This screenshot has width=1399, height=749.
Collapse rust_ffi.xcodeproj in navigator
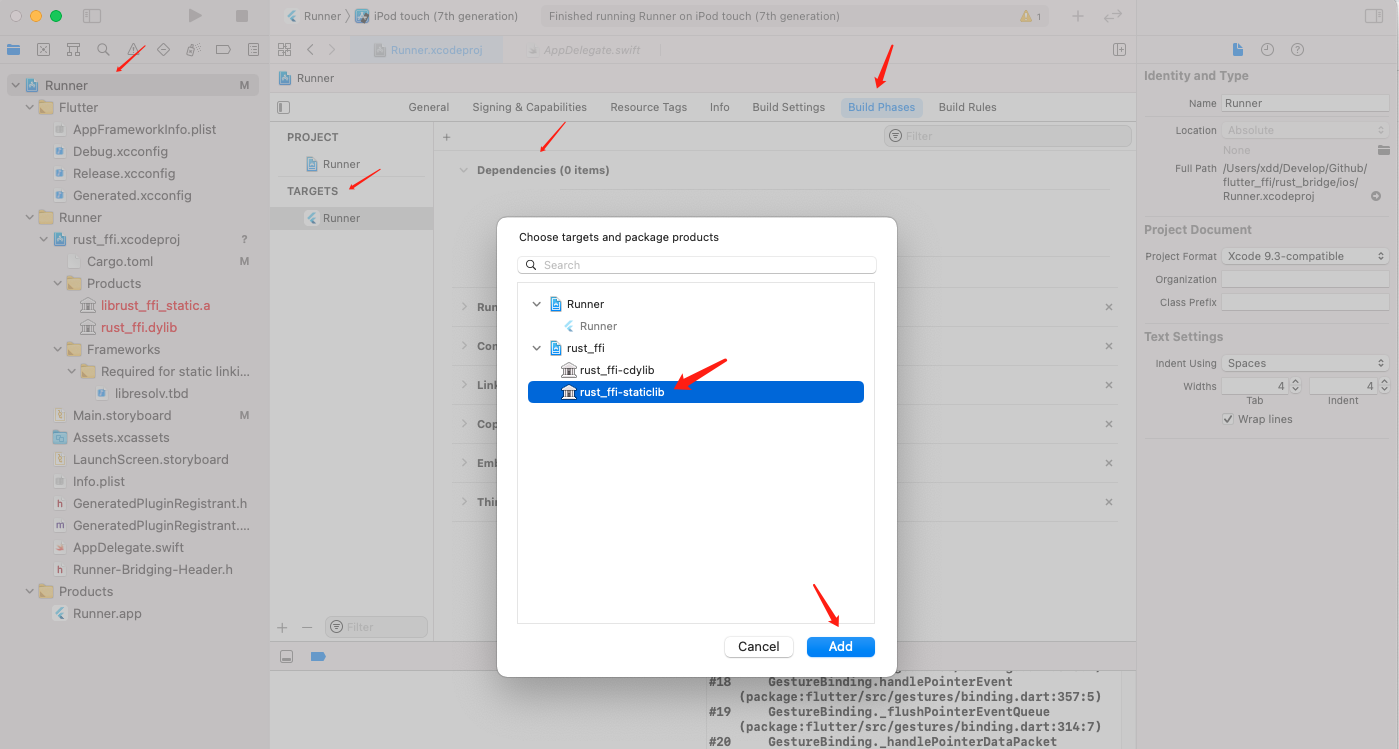pyautogui.click(x=44, y=239)
